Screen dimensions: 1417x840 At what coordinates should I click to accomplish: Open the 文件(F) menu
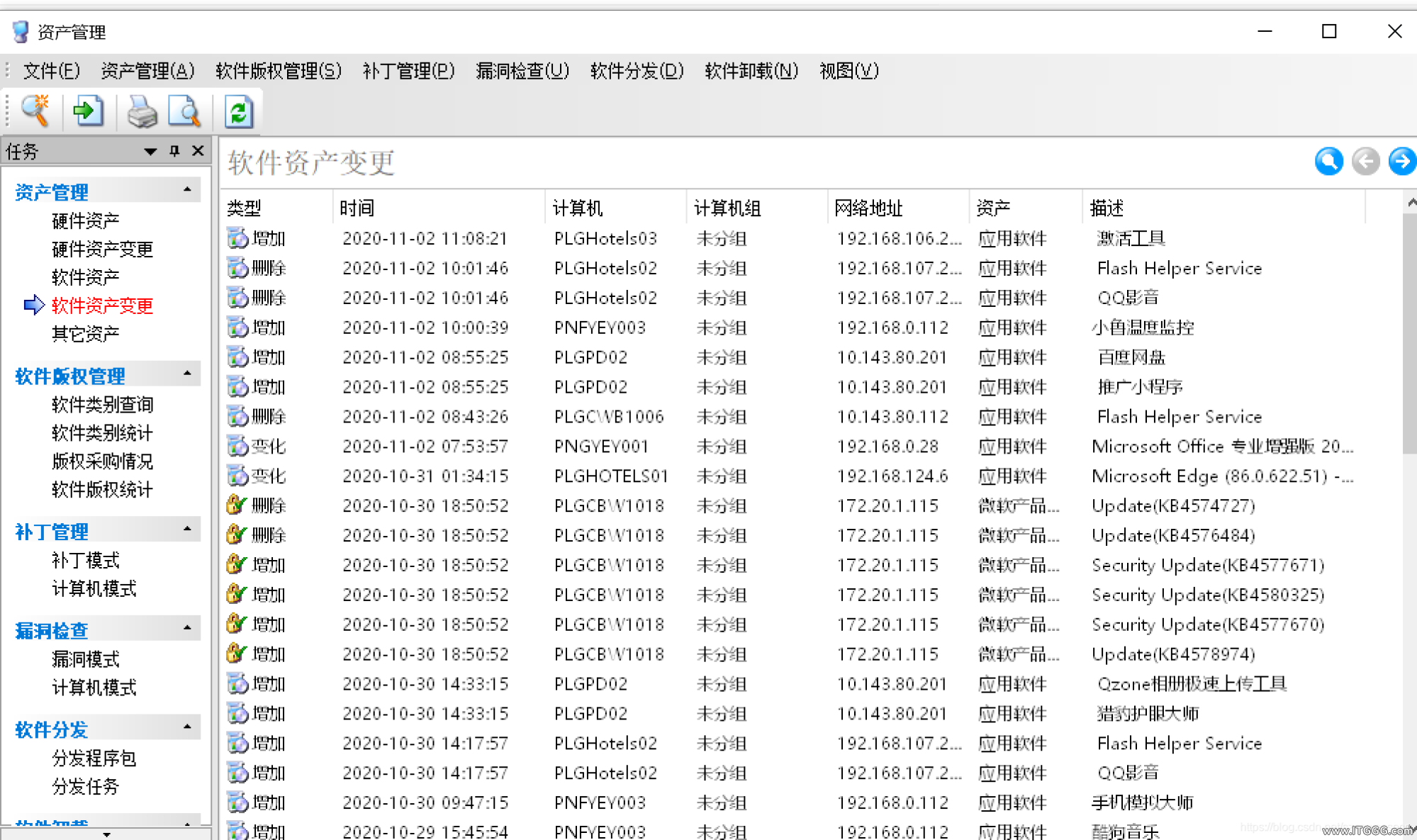tap(51, 71)
